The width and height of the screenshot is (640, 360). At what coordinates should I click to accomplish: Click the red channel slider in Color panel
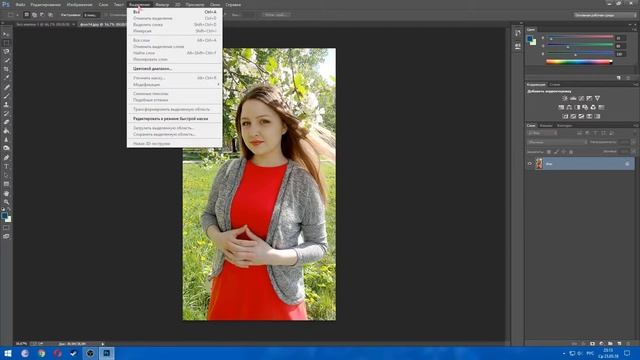point(580,38)
